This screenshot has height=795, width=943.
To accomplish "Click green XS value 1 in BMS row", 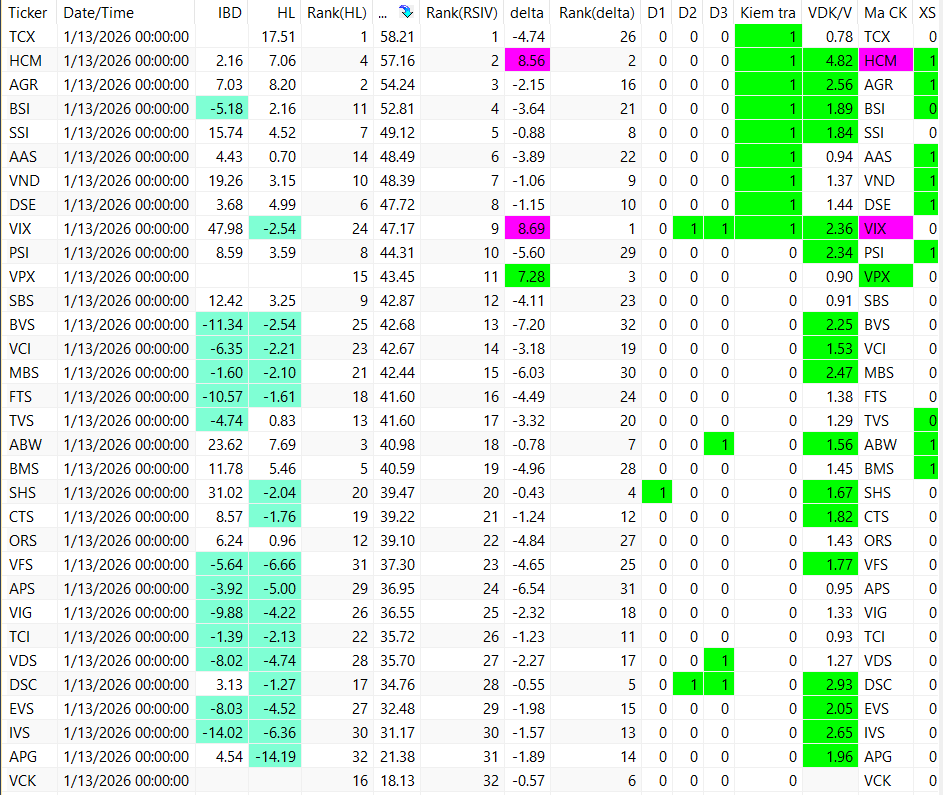I will [x=928, y=468].
